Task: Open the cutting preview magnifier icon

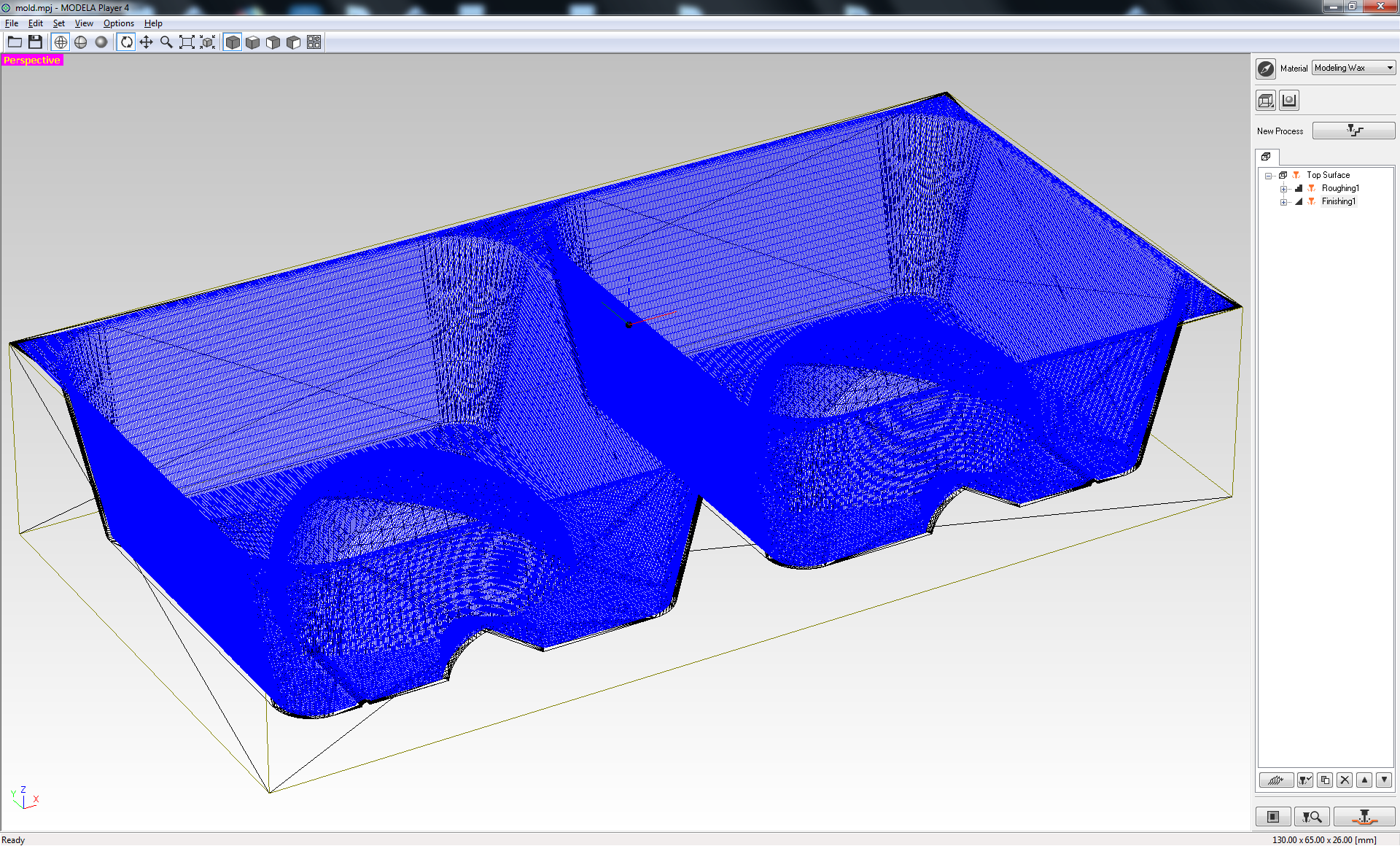Action: coord(1311,817)
